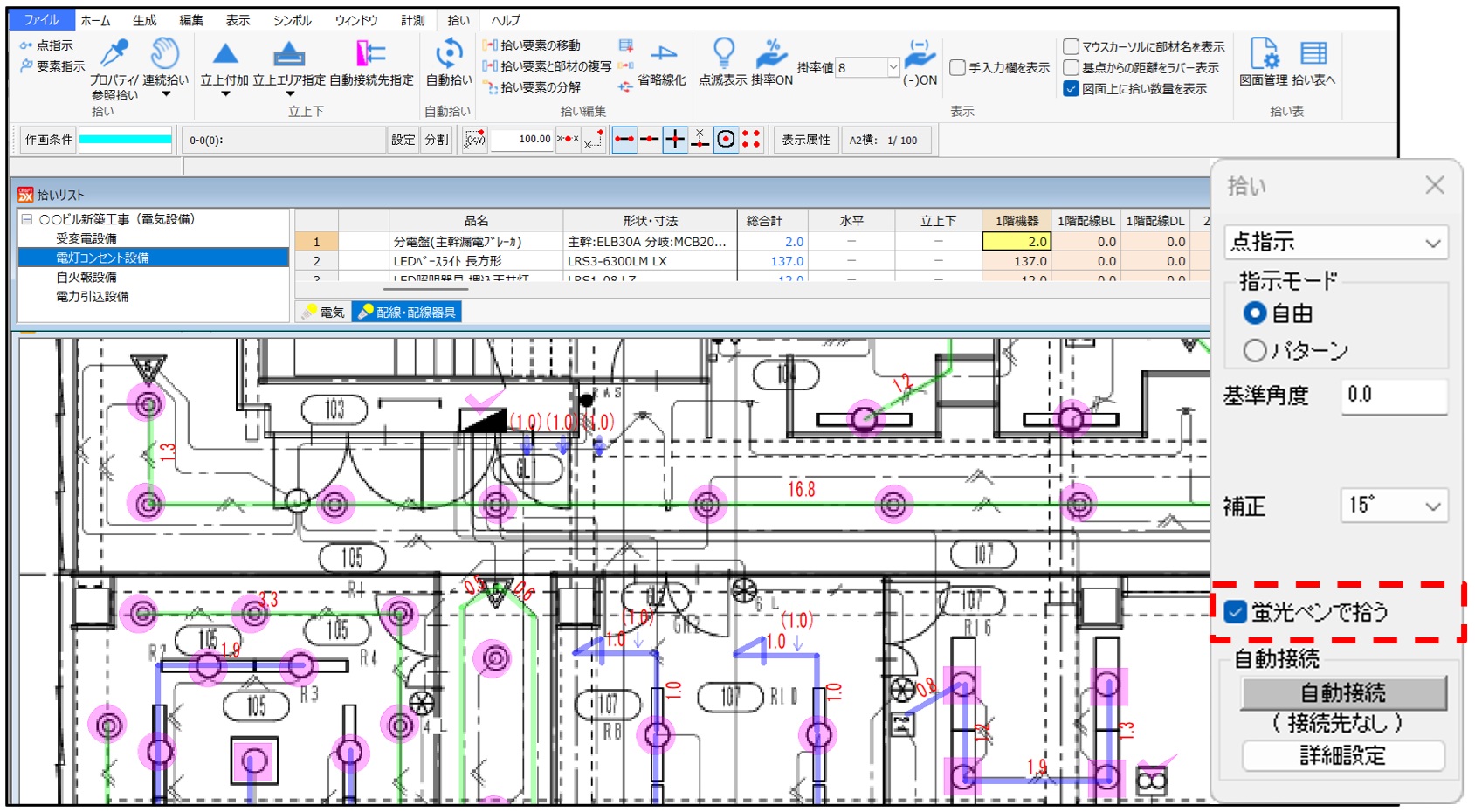1475x812 pixels.
Task: Click the 拾い表へ table icon
Action: click(1313, 54)
